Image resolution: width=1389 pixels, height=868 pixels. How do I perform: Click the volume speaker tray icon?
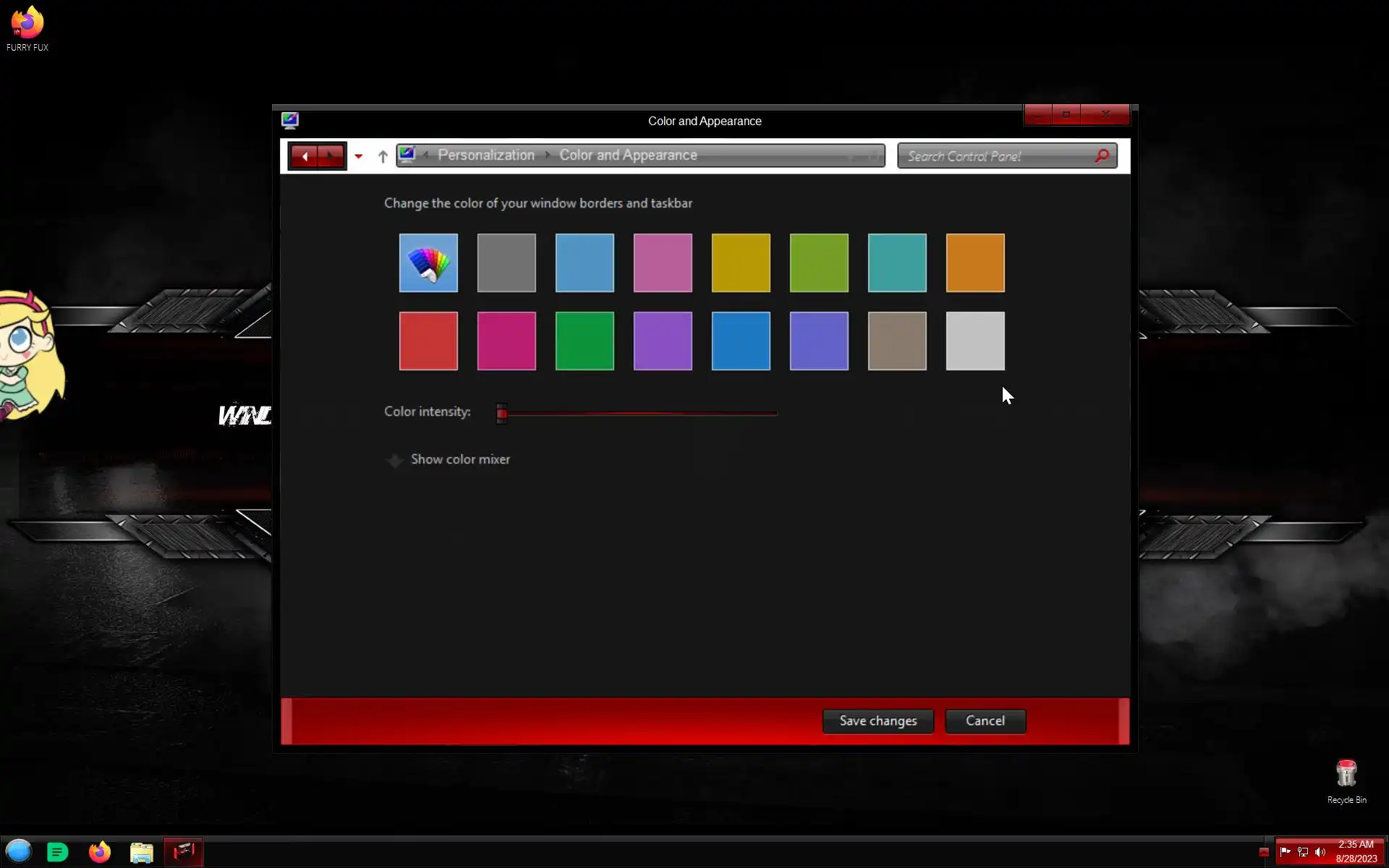tap(1320, 852)
